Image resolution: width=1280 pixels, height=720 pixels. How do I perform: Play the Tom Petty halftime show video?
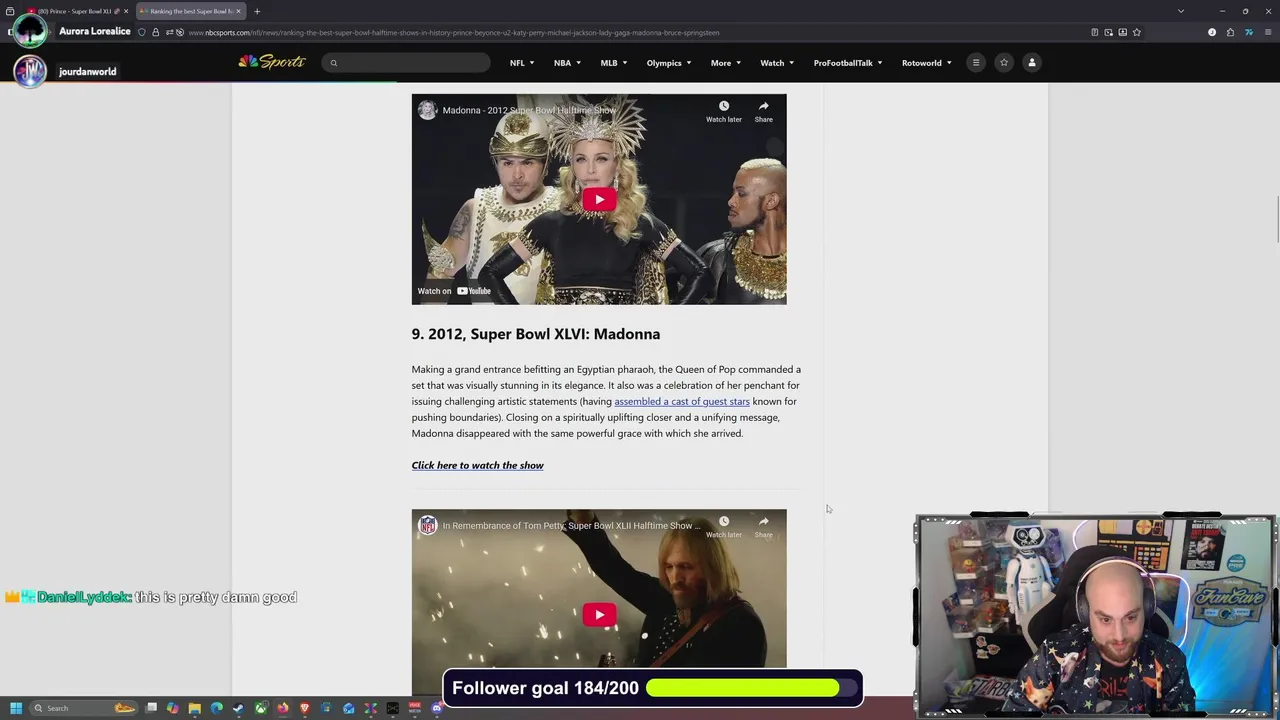[599, 614]
